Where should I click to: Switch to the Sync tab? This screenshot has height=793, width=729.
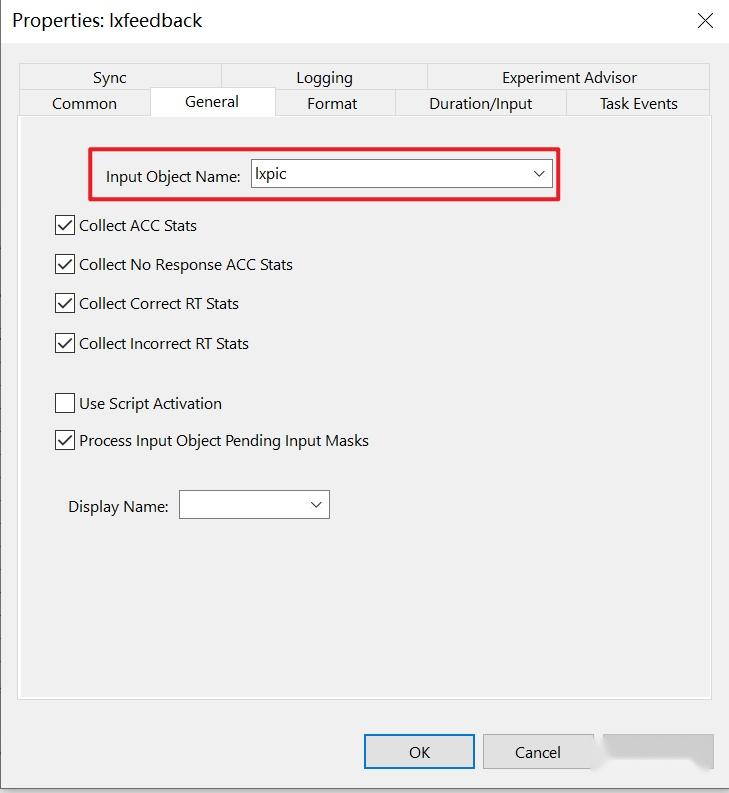(109, 77)
